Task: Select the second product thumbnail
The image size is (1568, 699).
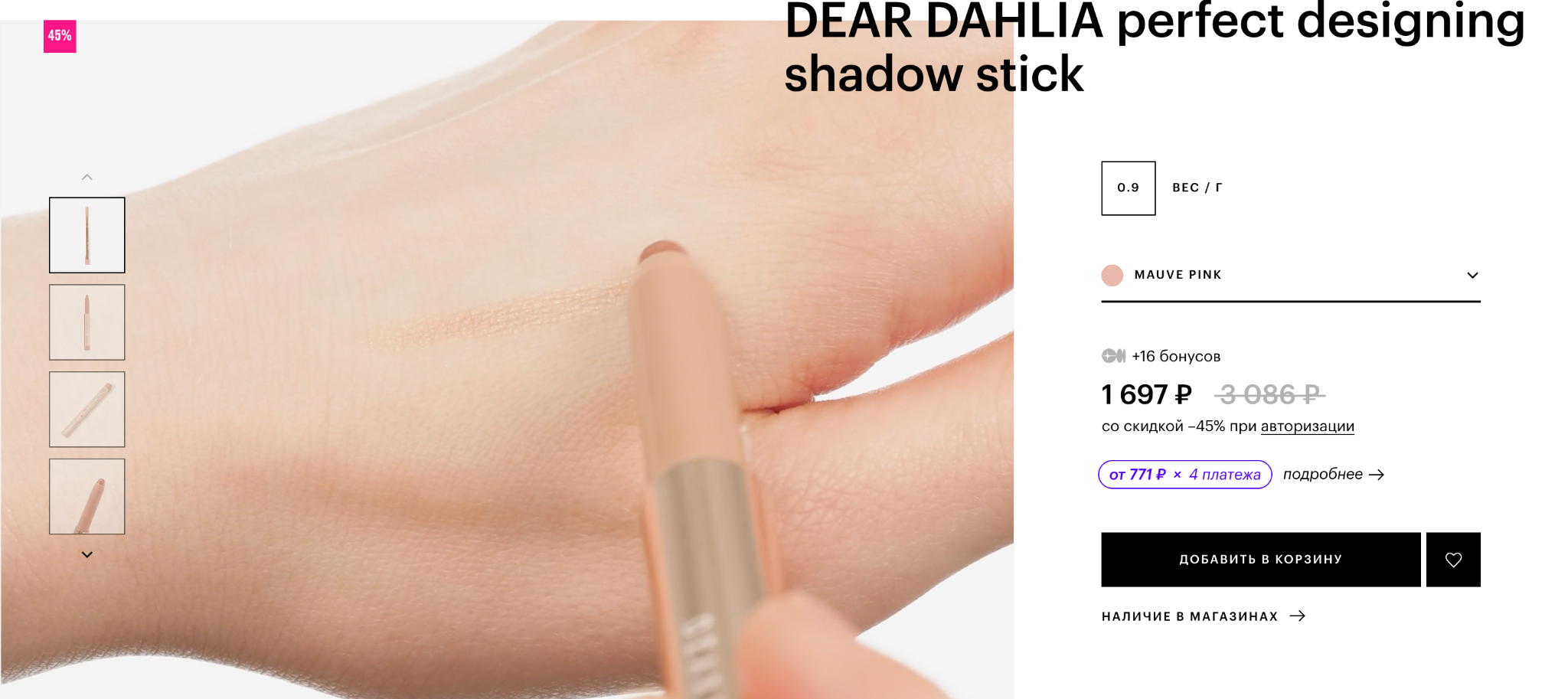Action: pyautogui.click(x=87, y=322)
